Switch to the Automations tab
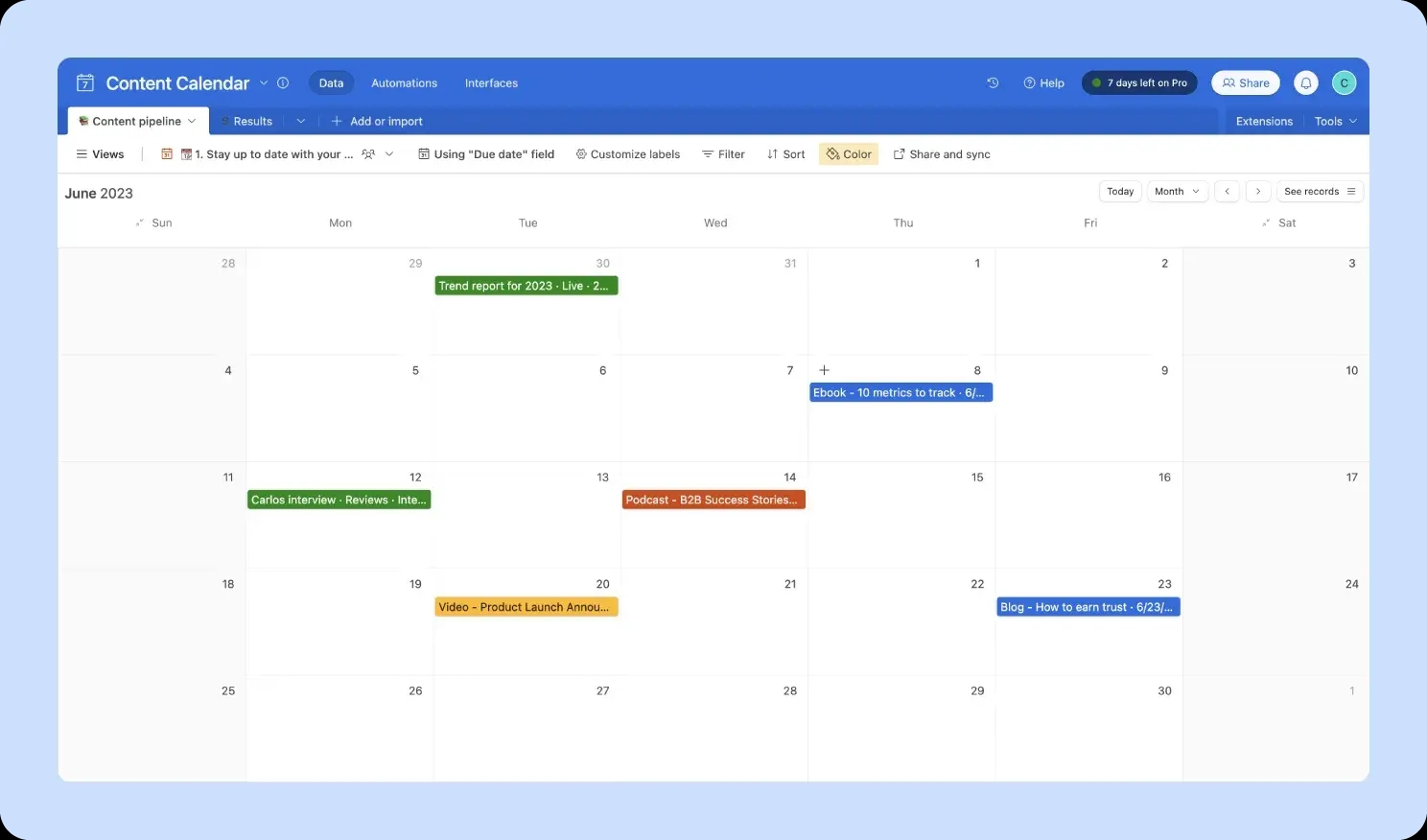 click(404, 83)
